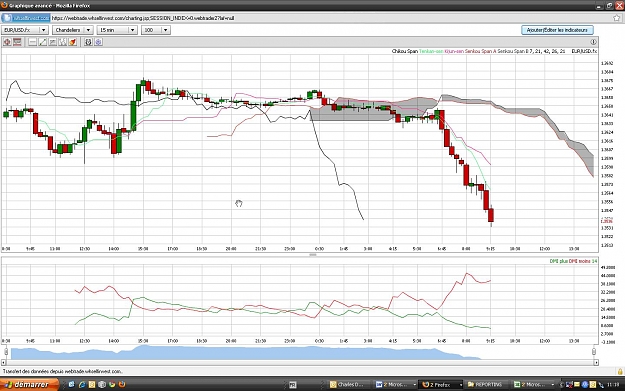
Task: Click the page URL in address bar
Action: point(143,18)
